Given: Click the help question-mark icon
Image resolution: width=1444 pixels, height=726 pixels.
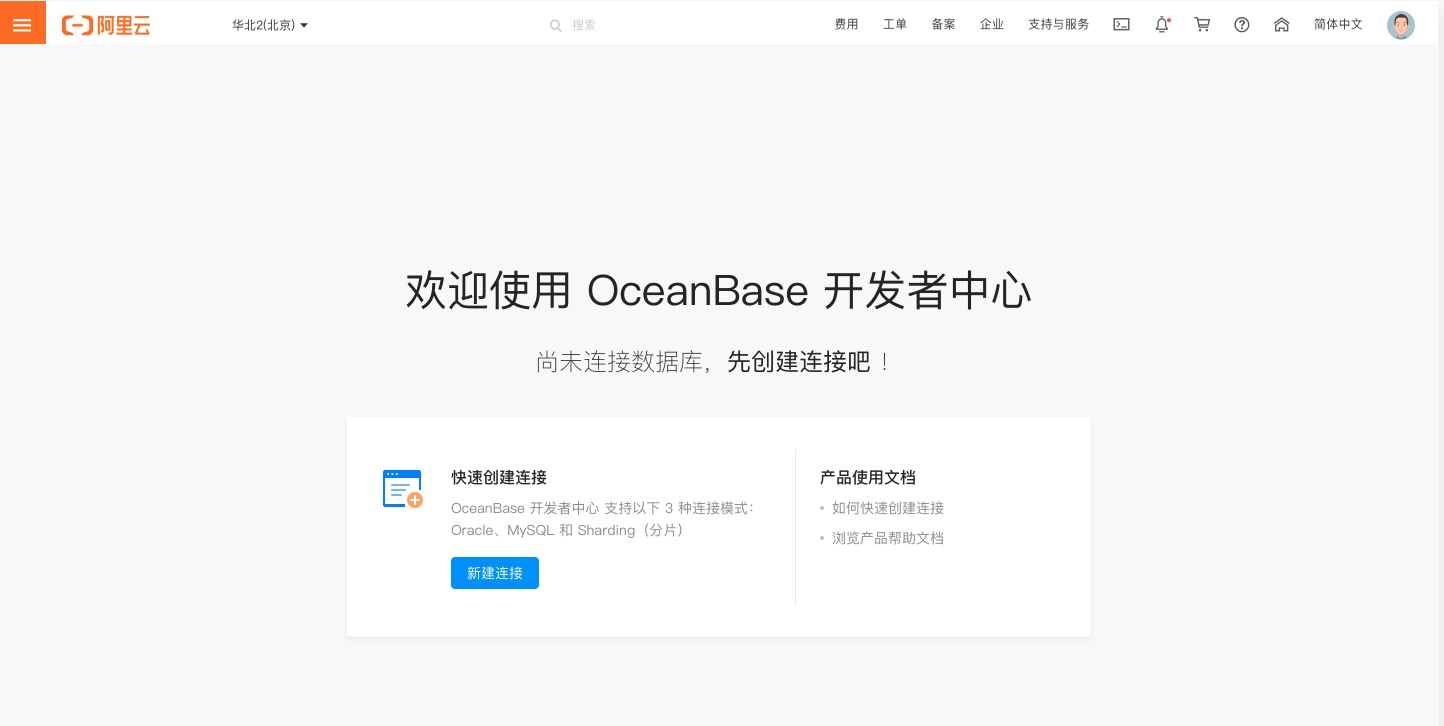Looking at the screenshot, I should coord(1242,25).
